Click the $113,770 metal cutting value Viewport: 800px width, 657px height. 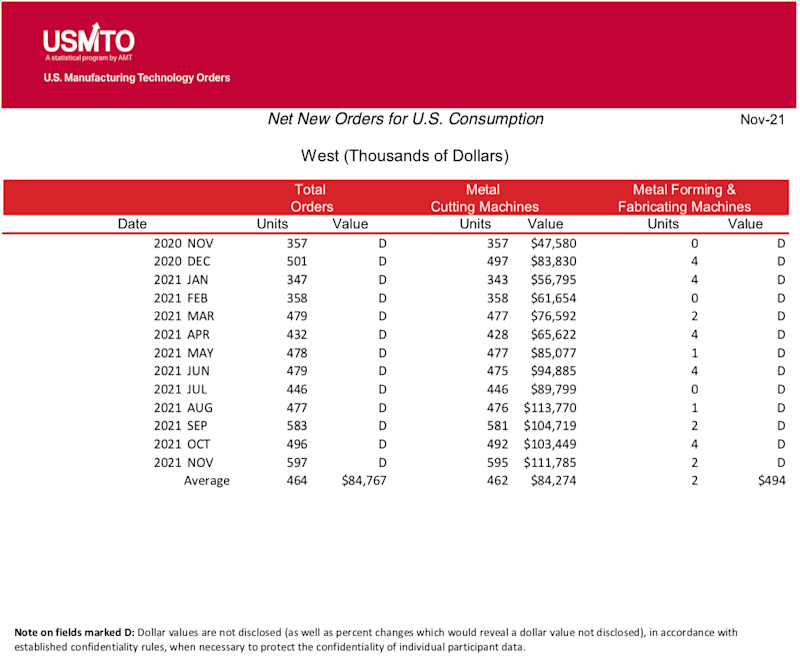pyautogui.click(x=550, y=408)
